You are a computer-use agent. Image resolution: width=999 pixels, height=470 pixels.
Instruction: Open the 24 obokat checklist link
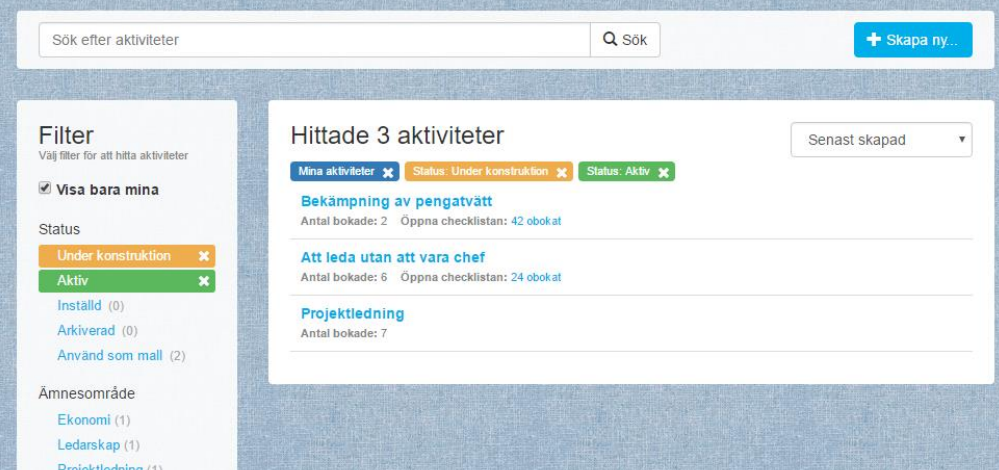pos(536,277)
